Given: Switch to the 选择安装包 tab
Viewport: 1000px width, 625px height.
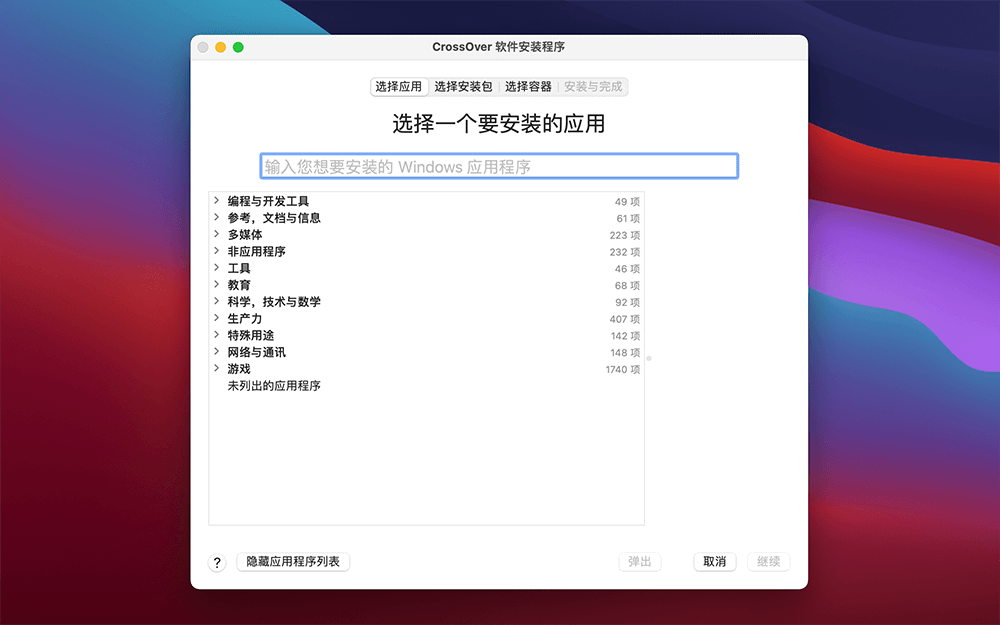Looking at the screenshot, I should click(x=463, y=87).
